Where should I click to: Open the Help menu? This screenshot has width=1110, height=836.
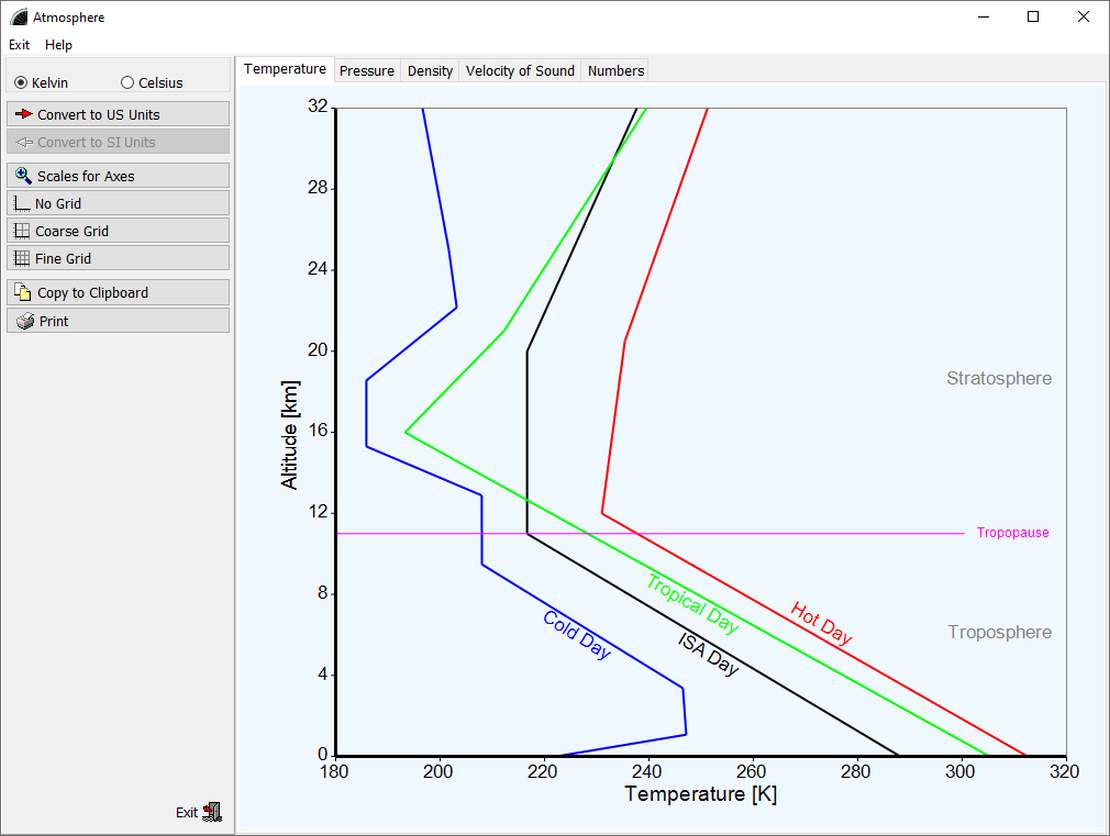59,45
